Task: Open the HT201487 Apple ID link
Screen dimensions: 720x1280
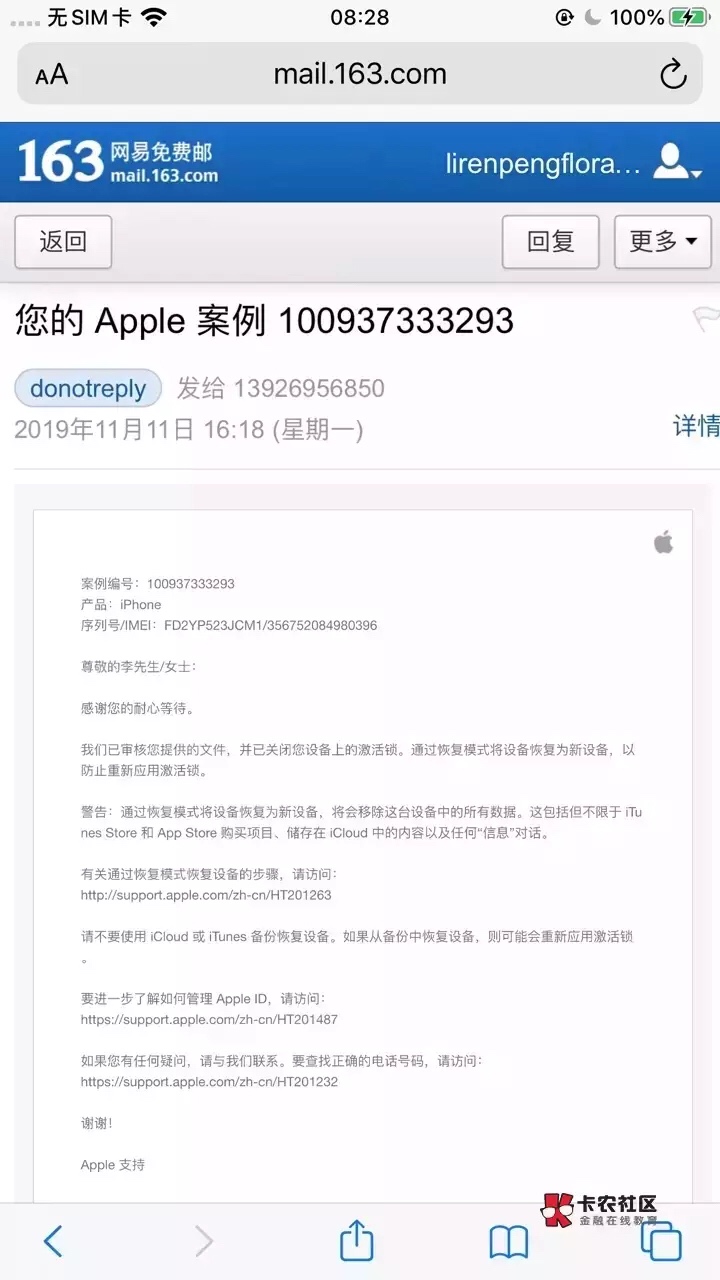Action: [209, 1019]
